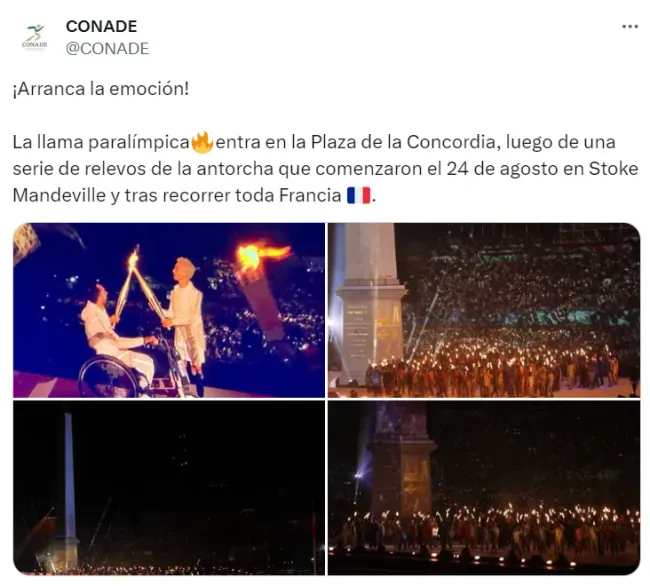Click the '¡Arranca la emoción!' text line
The width and height of the screenshot is (650, 586).
101,89
